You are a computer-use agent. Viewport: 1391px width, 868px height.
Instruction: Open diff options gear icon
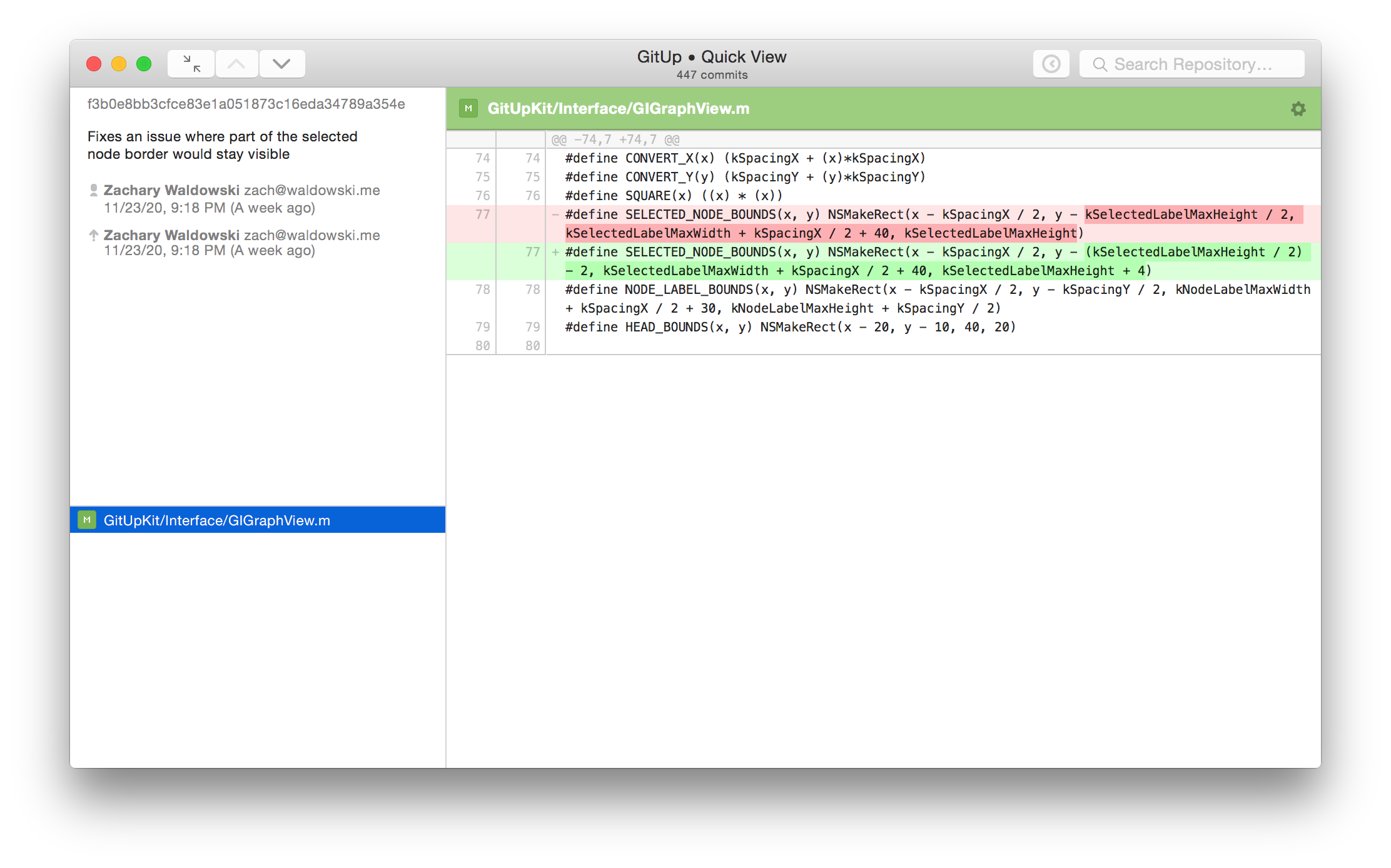[1298, 109]
